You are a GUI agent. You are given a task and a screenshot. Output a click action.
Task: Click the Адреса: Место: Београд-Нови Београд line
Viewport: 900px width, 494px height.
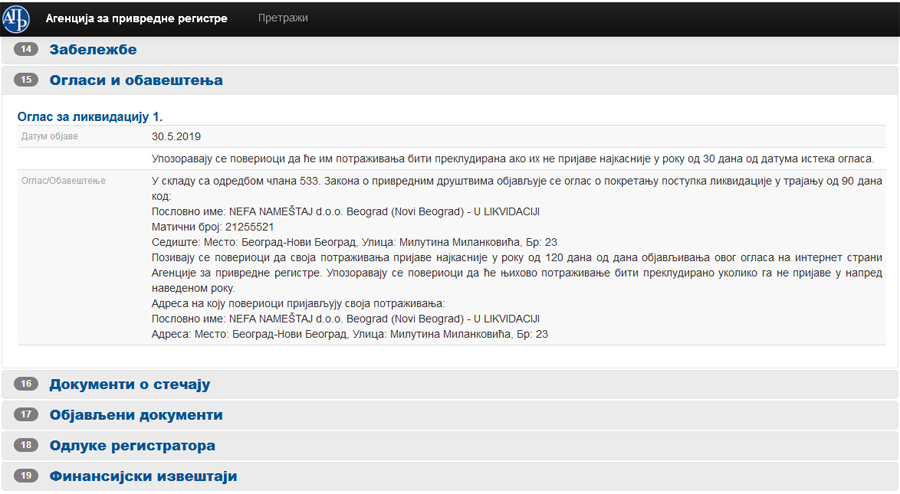[x=350, y=334]
